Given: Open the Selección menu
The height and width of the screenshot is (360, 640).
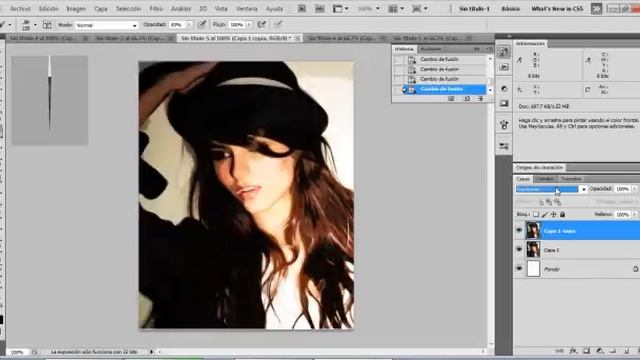Looking at the screenshot, I should pos(128,9).
